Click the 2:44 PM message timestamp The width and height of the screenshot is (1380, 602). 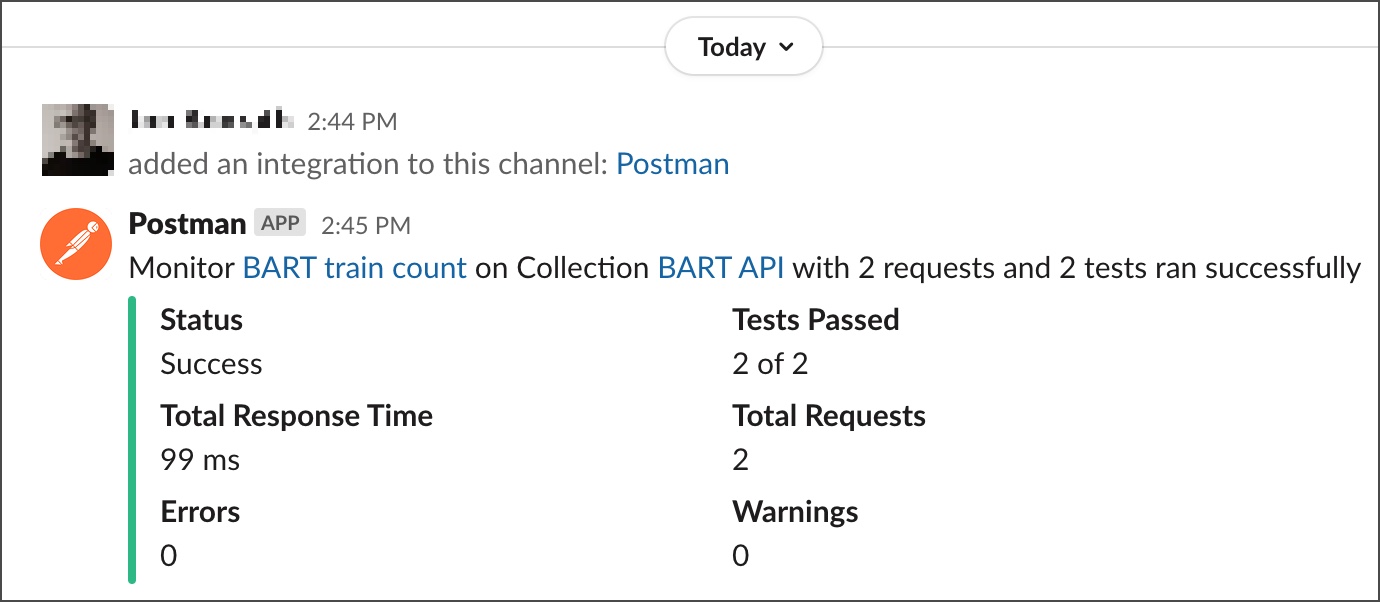[352, 122]
